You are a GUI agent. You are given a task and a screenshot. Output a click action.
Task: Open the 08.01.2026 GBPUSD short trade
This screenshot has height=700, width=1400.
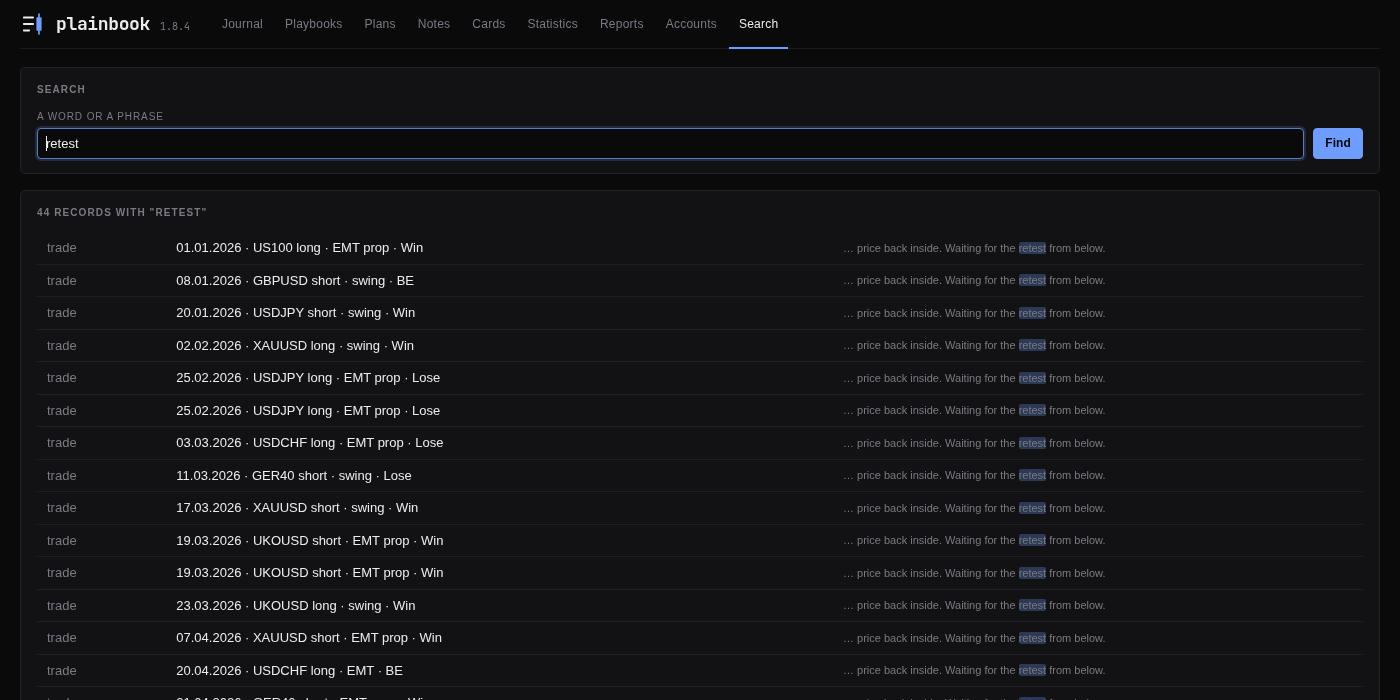pos(295,280)
